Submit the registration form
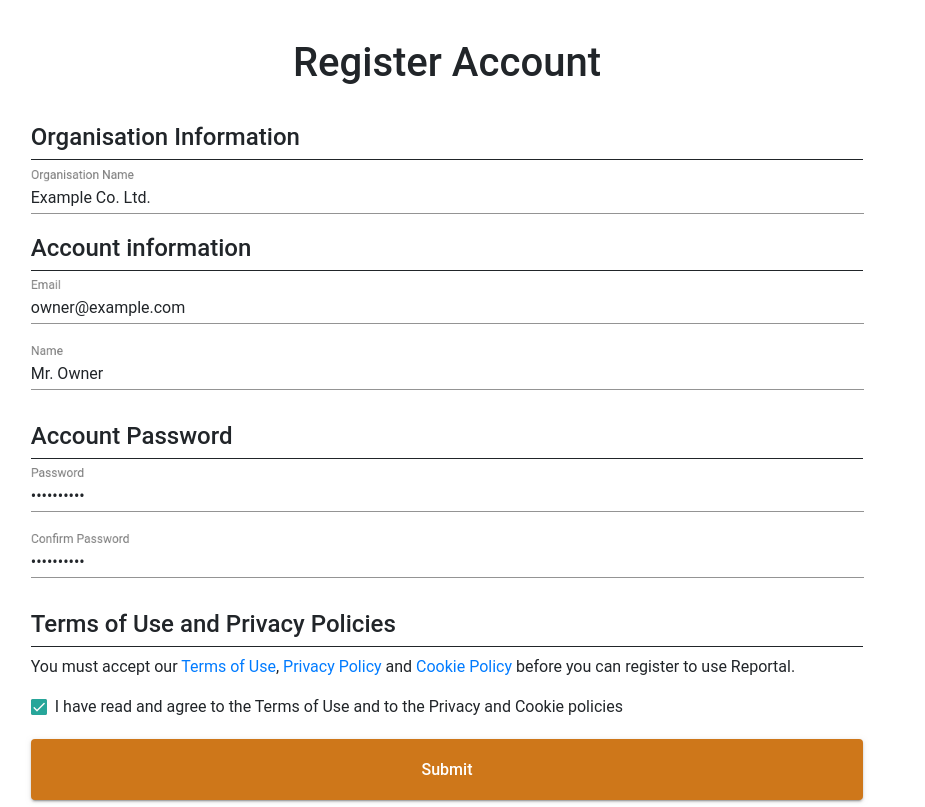Screen dimensions: 925x807 point(447,769)
